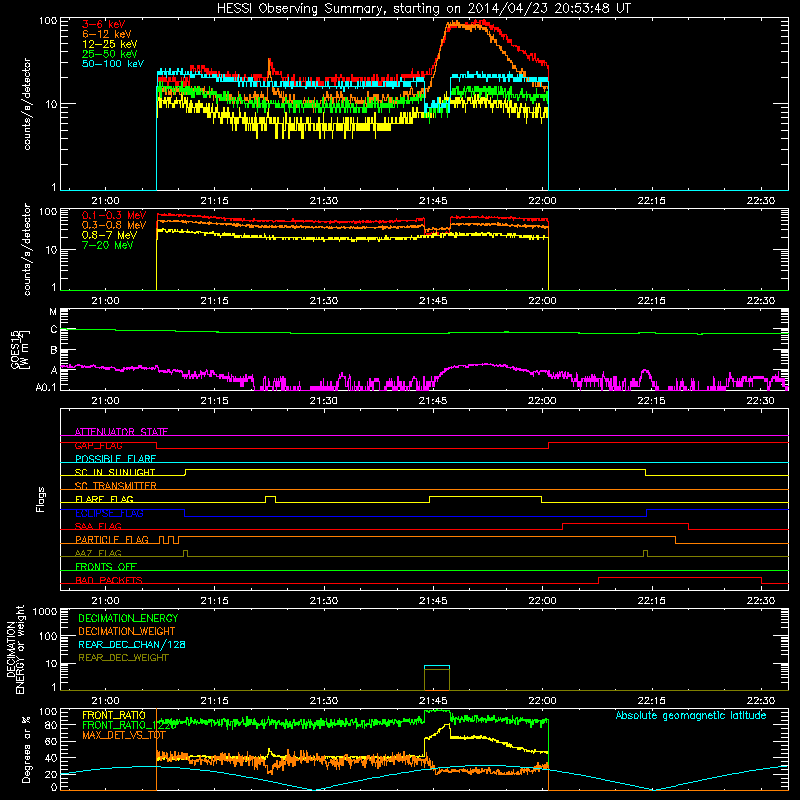This screenshot has width=800, height=800.
Task: Click counts/s/detector axis title of top panel
Action: pyautogui.click(x=27, y=104)
